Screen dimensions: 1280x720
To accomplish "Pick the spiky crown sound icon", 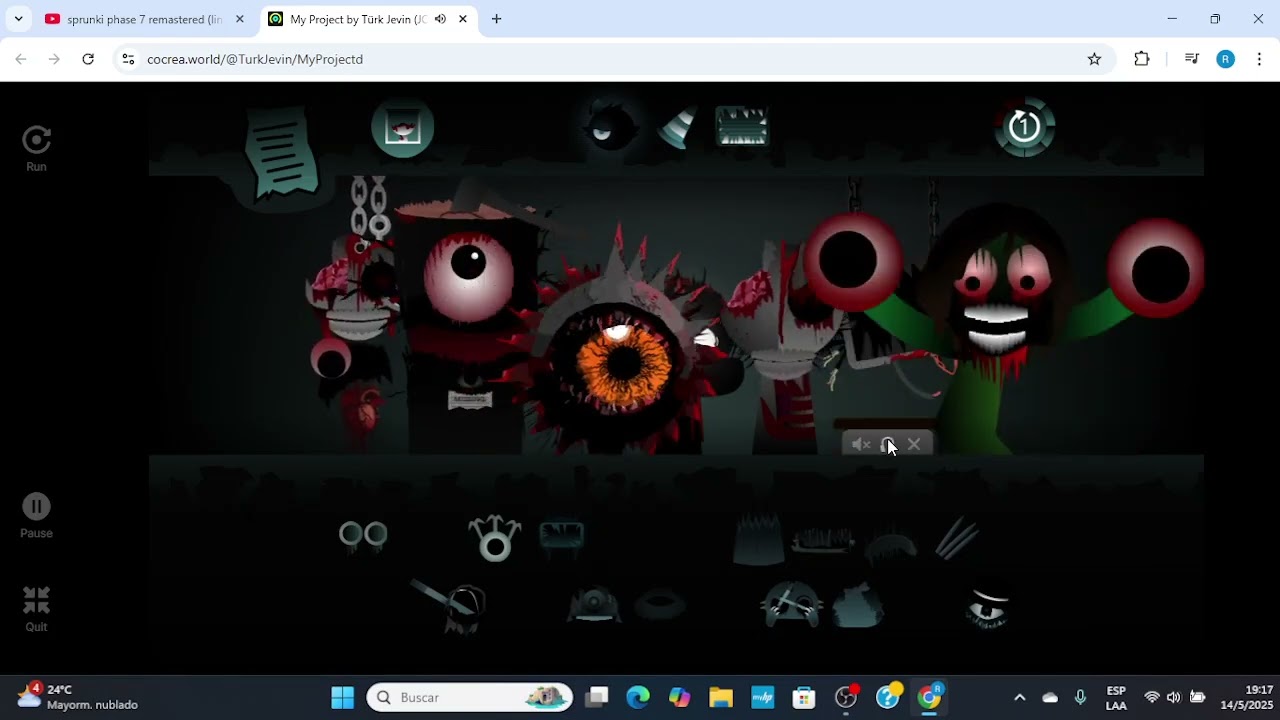I will [x=760, y=538].
